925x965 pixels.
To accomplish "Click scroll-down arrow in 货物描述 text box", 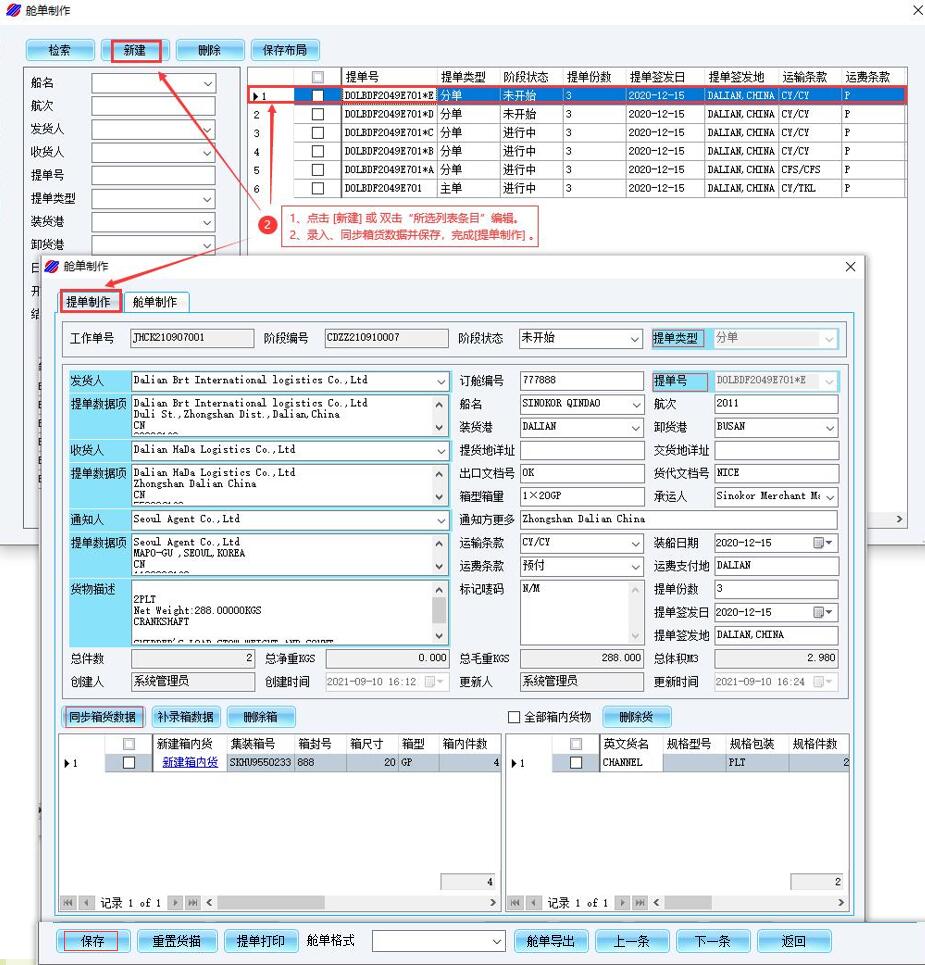I will coord(439,634).
